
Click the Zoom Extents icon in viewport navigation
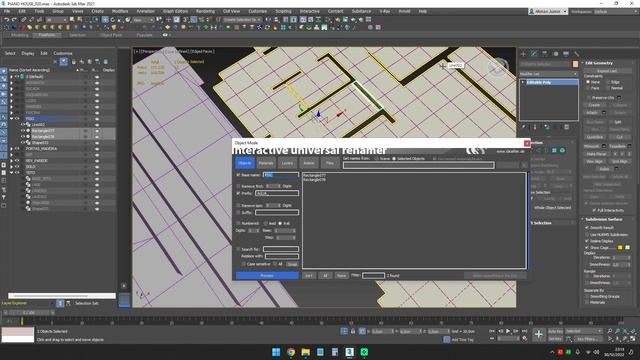tap(625, 331)
